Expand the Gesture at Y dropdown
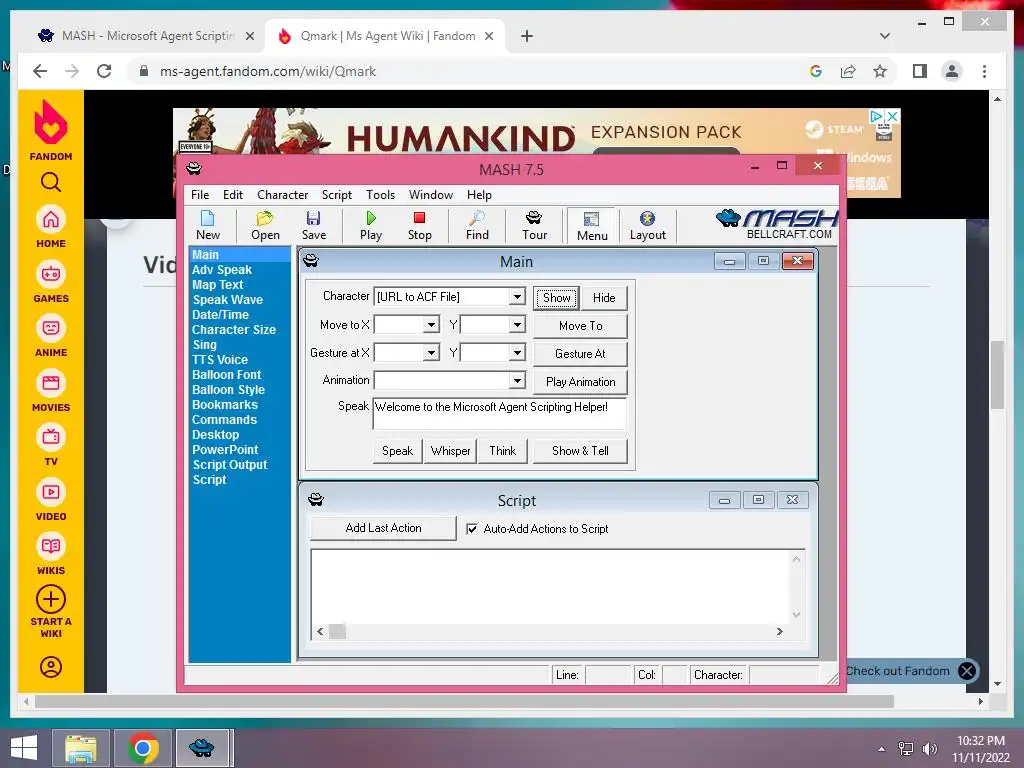Image resolution: width=1024 pixels, height=768 pixels. pyautogui.click(x=517, y=353)
